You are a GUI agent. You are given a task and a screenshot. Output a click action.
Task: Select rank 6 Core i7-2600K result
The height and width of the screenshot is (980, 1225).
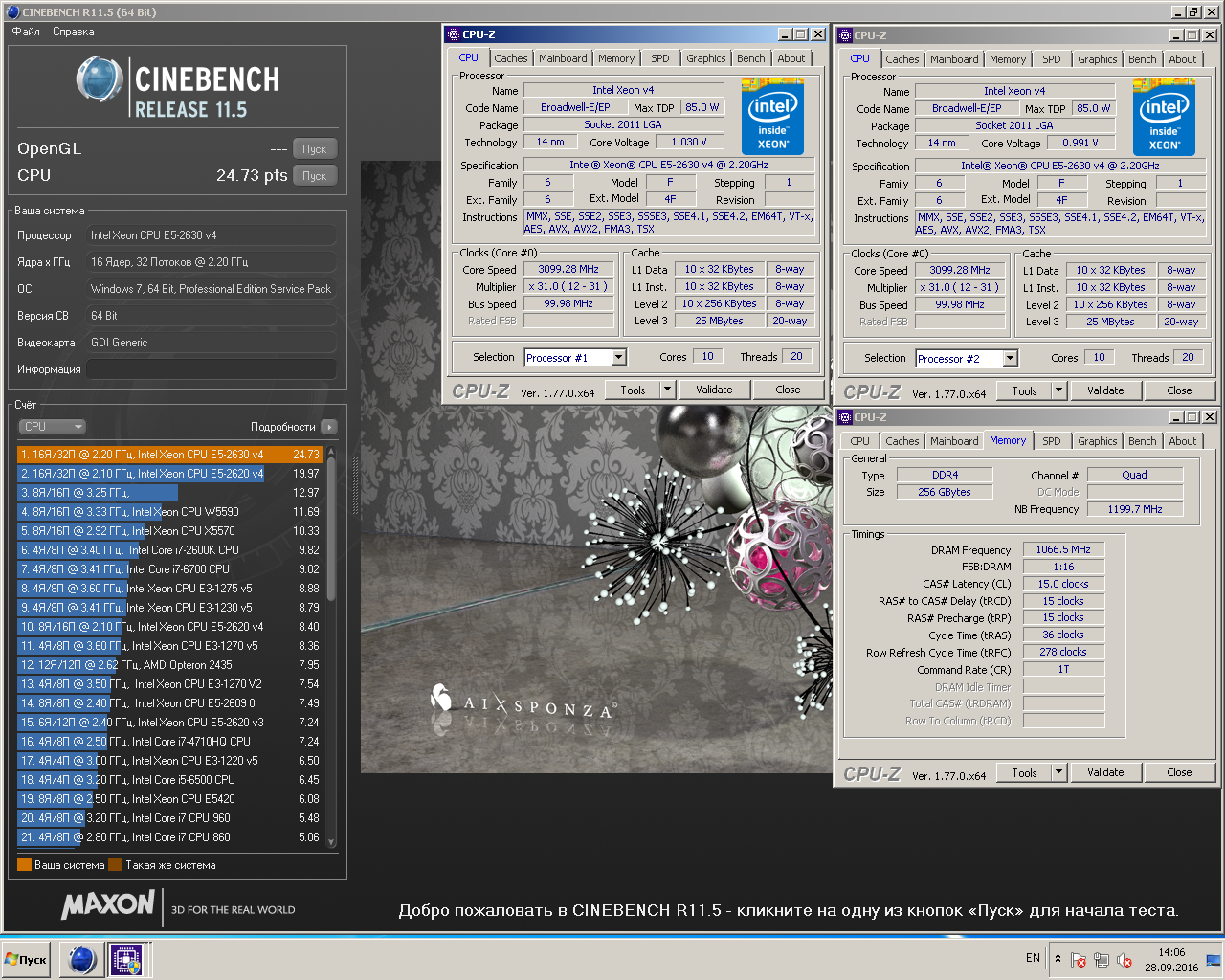pos(170,550)
